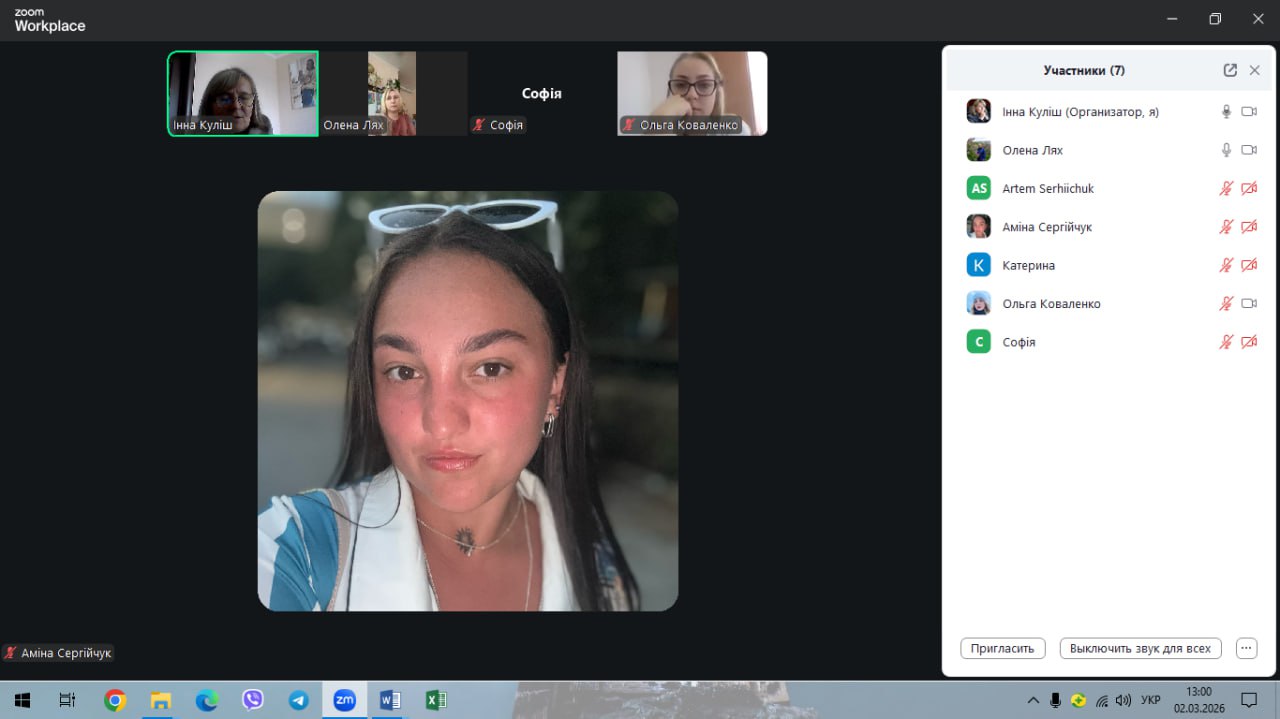Click muted mic icon for Artem Serhiichuk
The height and width of the screenshot is (719, 1280).
tap(1226, 188)
